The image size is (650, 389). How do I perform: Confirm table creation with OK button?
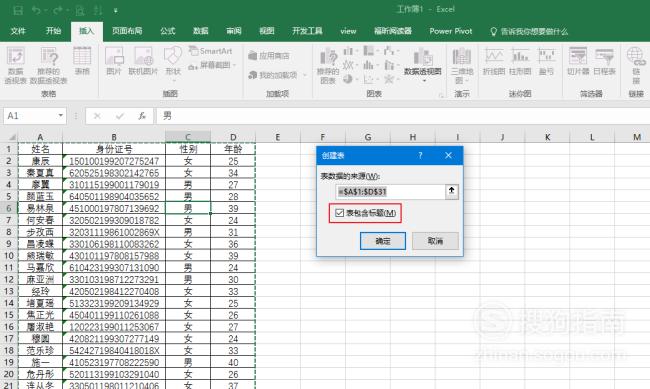[383, 241]
